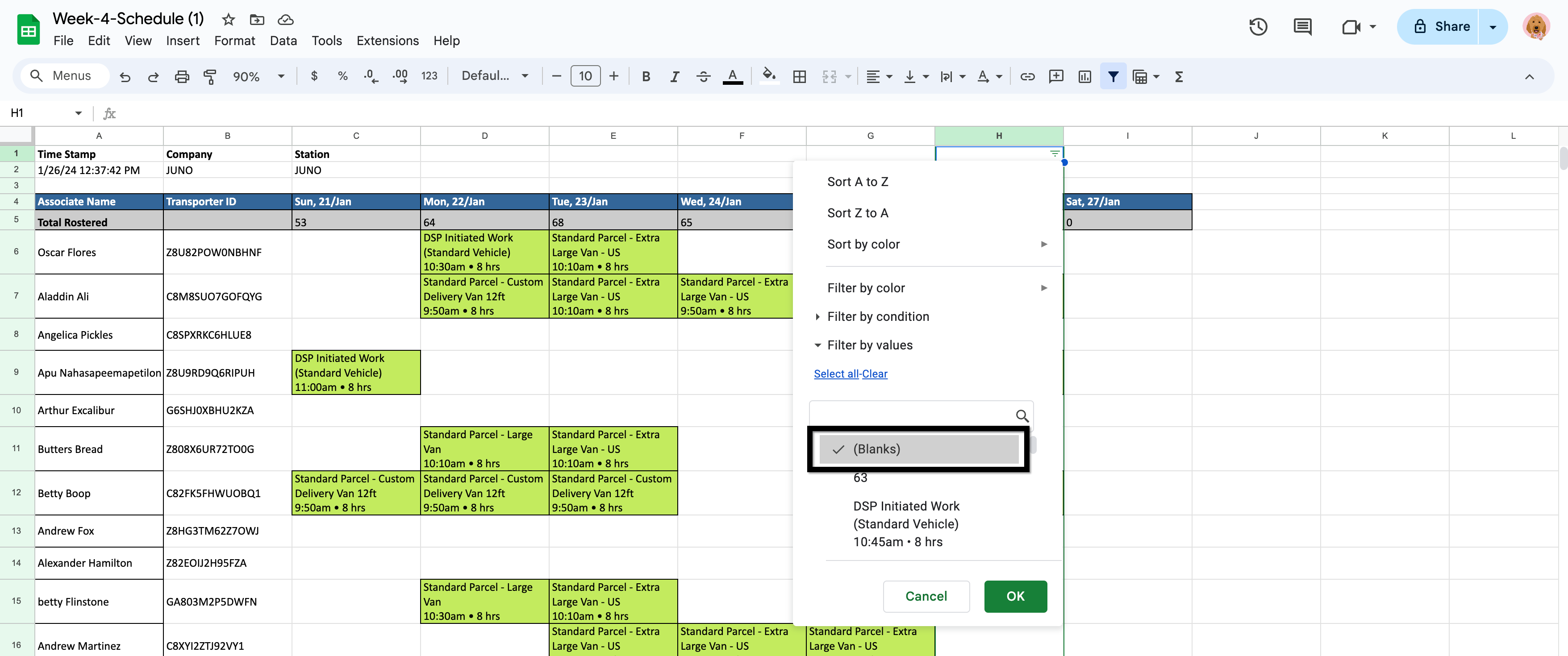The image size is (1568, 656).
Task: Click the paint format icon
Action: 210,77
